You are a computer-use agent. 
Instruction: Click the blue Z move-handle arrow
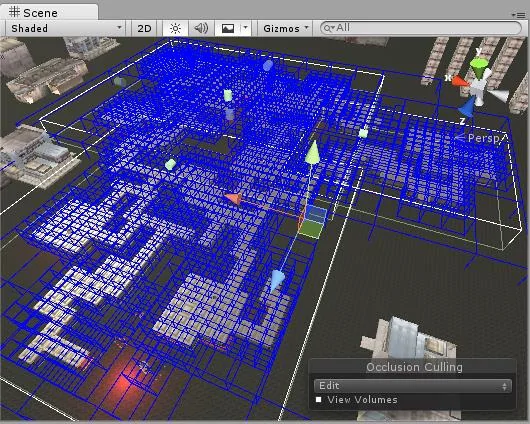click(277, 280)
